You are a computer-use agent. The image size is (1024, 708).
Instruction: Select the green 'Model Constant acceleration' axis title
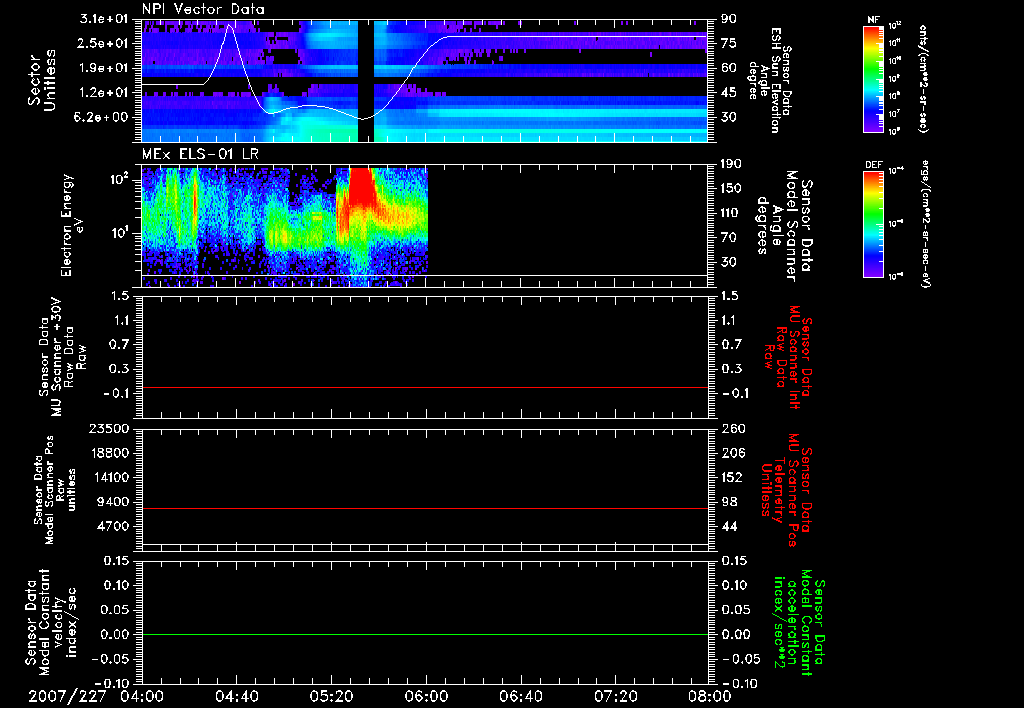[799, 622]
